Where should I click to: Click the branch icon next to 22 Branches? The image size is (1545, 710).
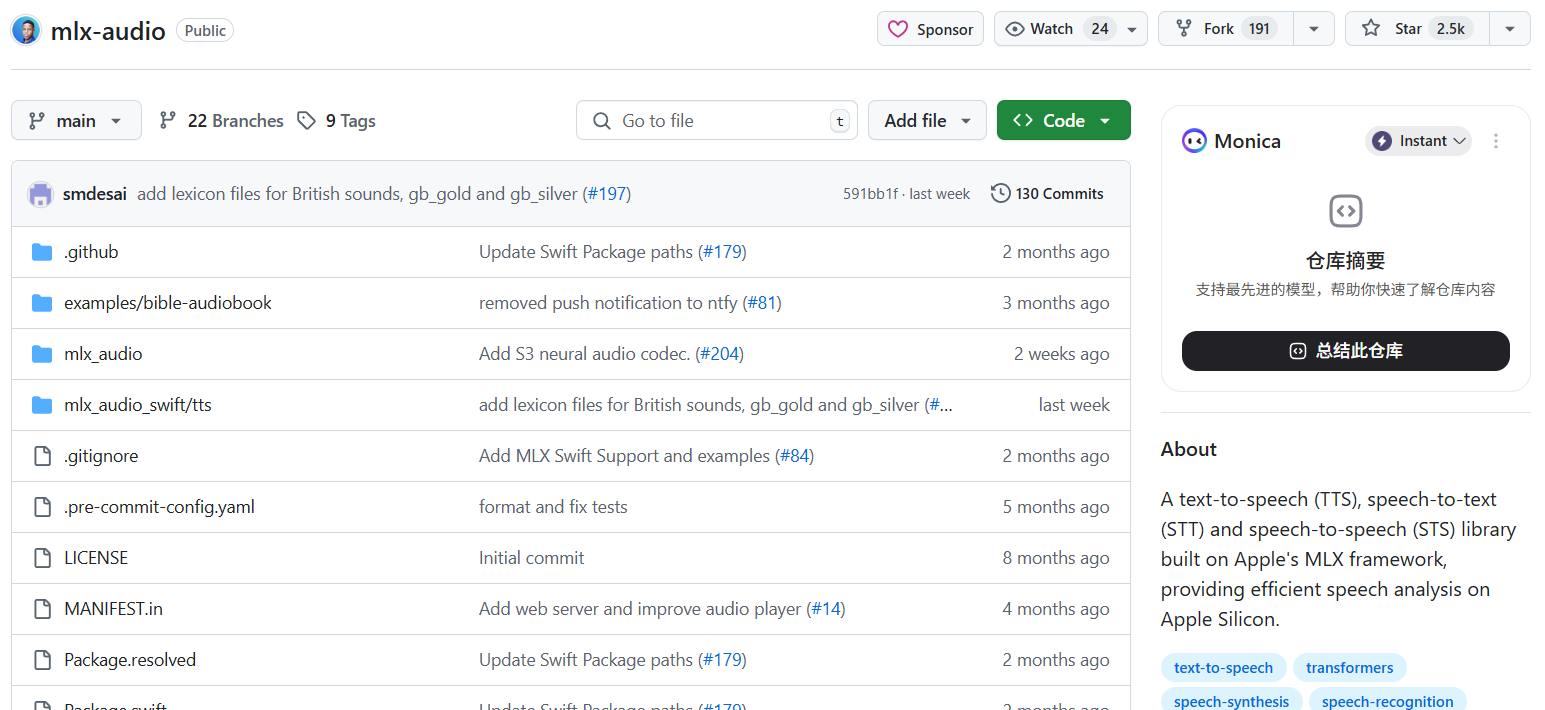pos(168,121)
